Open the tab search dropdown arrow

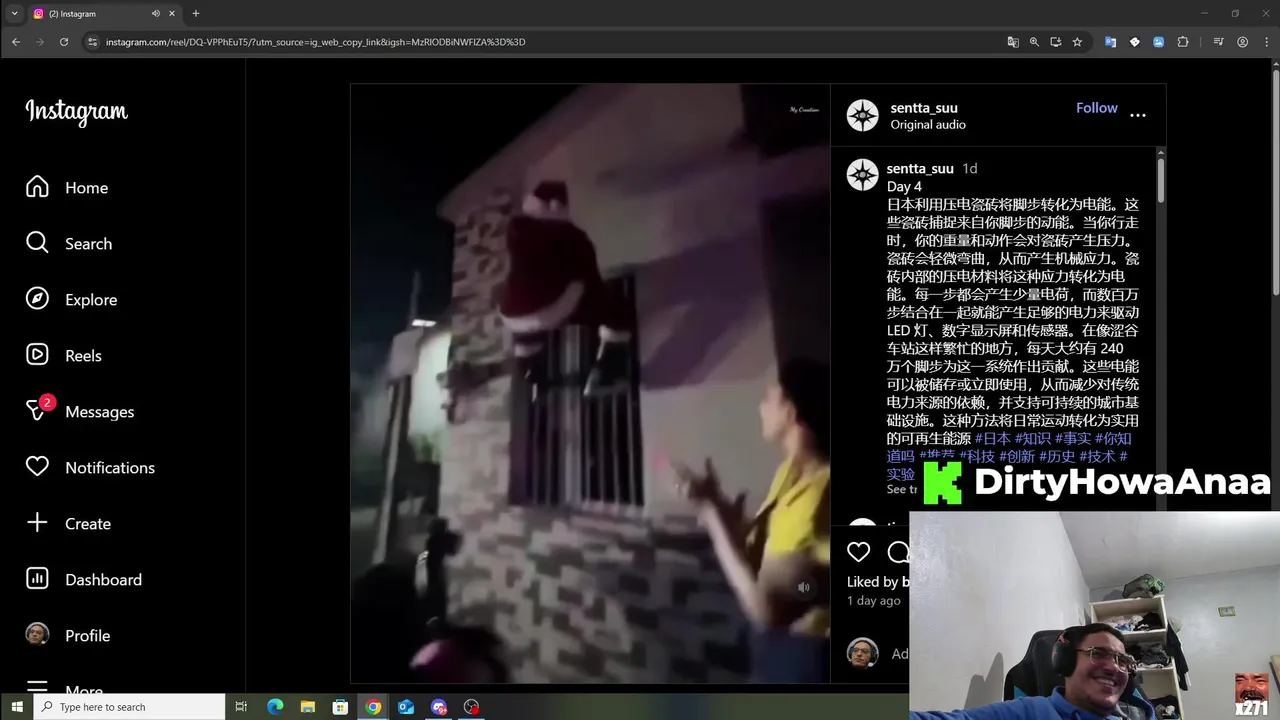(14, 14)
